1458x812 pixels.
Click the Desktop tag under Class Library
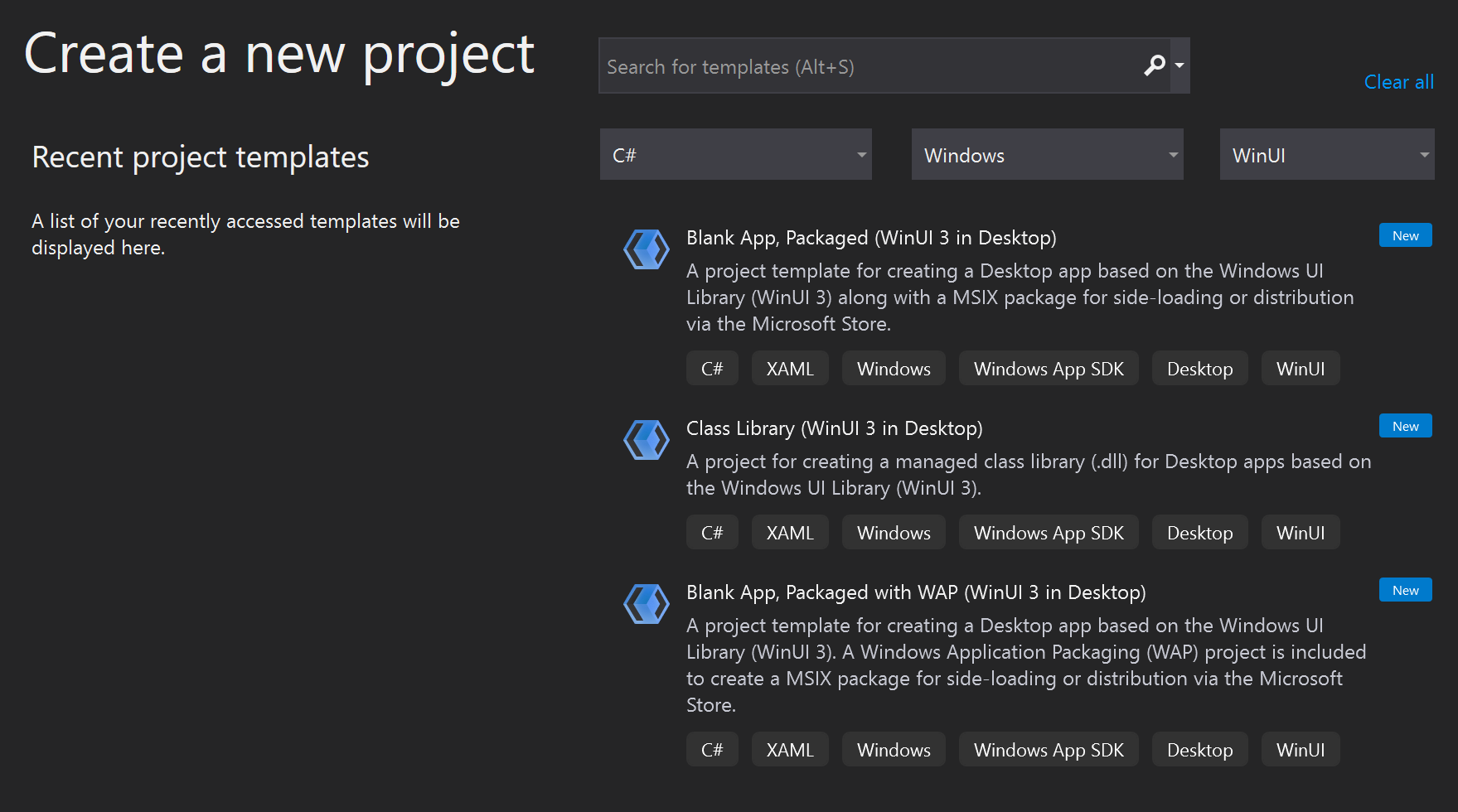click(x=1199, y=532)
